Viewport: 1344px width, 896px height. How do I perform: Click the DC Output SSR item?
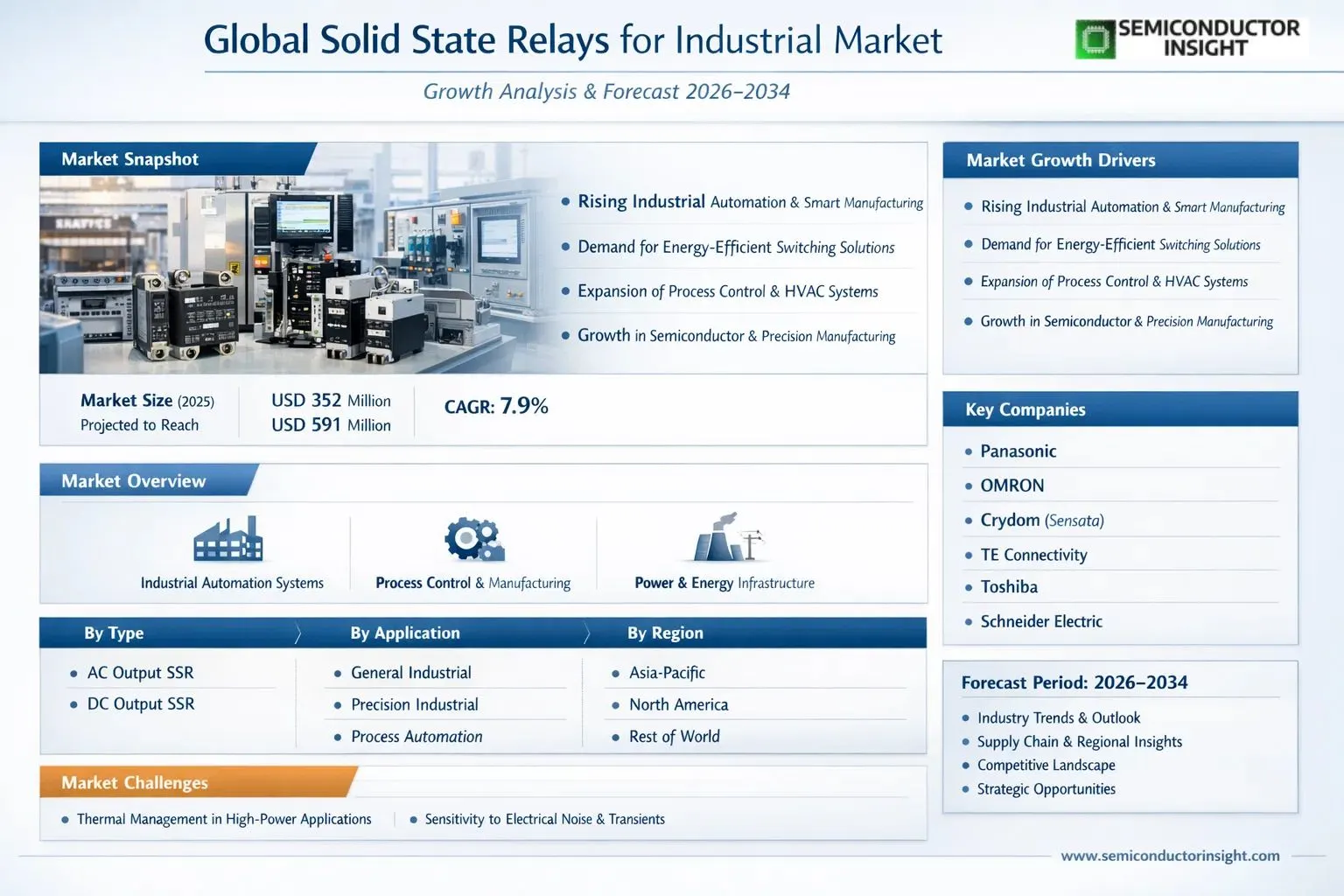click(x=141, y=704)
